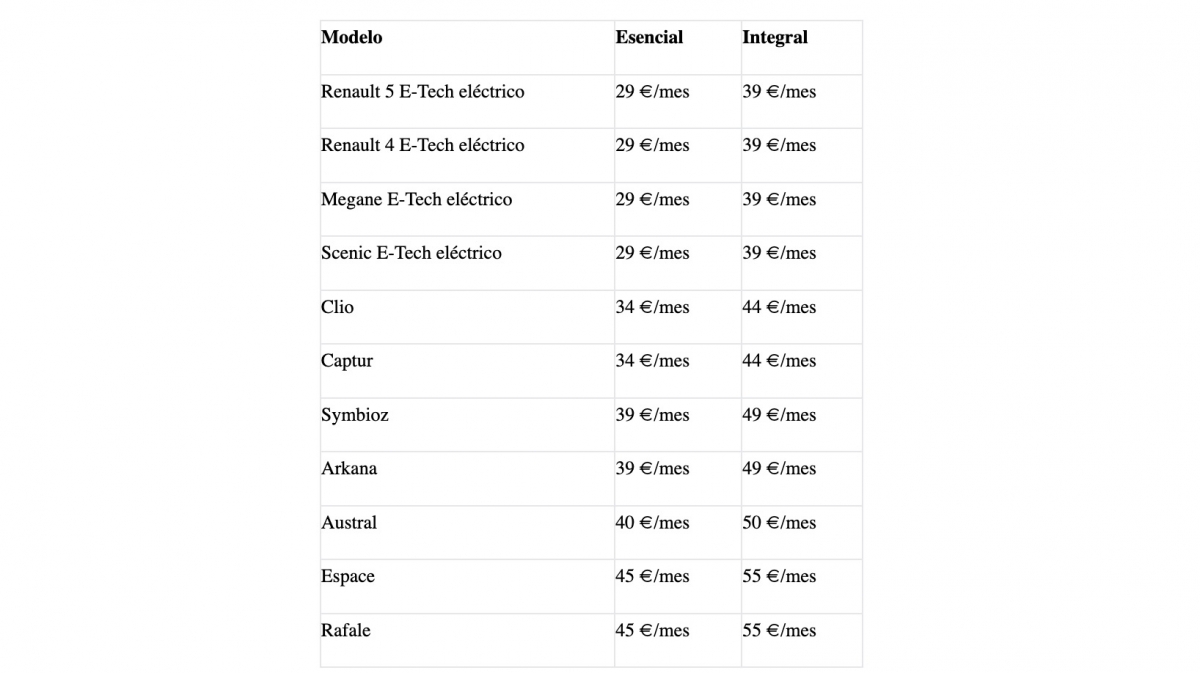Select Rafale's Integral price 55 €/mes
This screenshot has width=1200, height=673.
click(x=779, y=631)
